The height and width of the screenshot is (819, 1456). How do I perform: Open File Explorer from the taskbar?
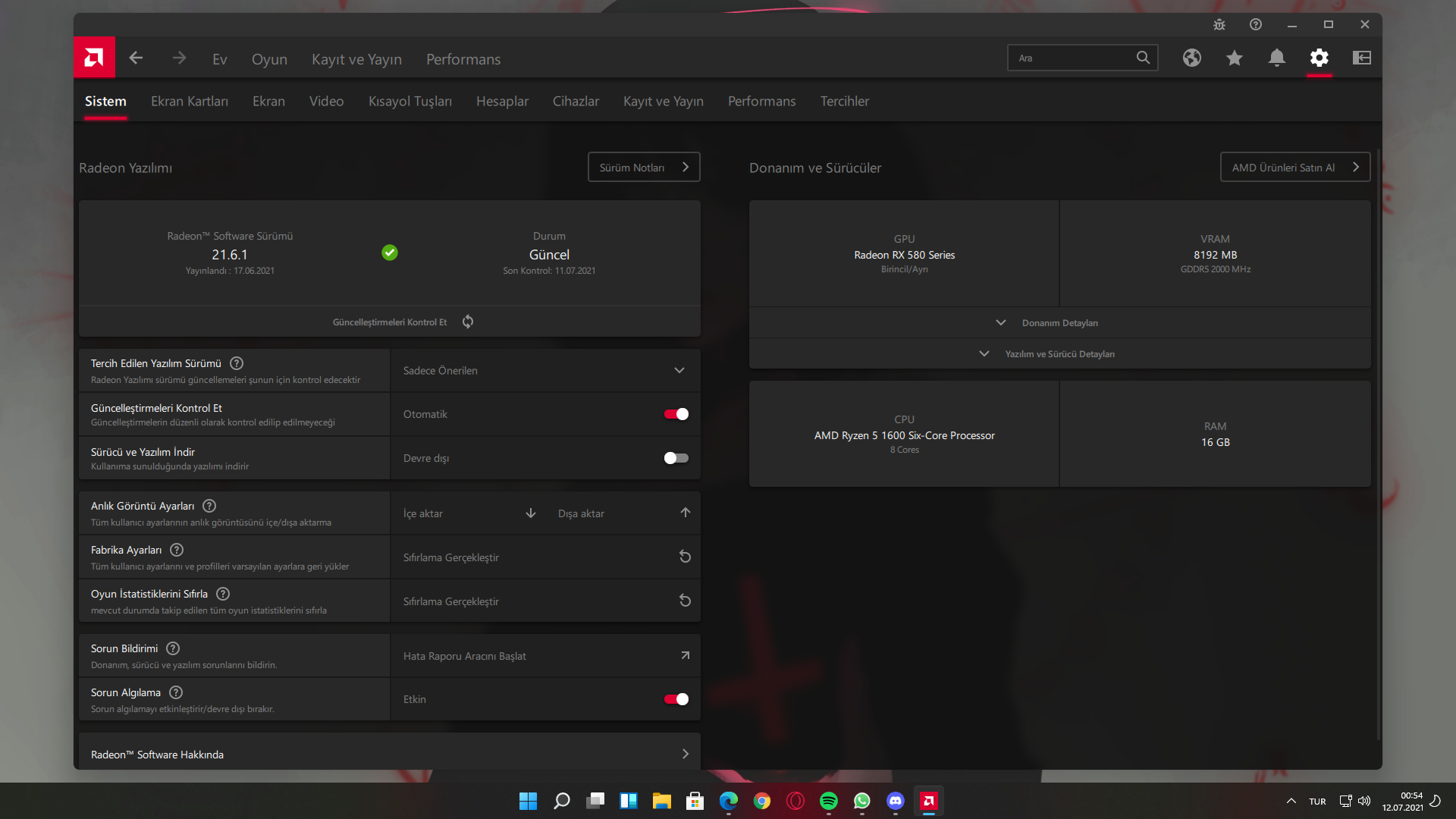tap(662, 801)
